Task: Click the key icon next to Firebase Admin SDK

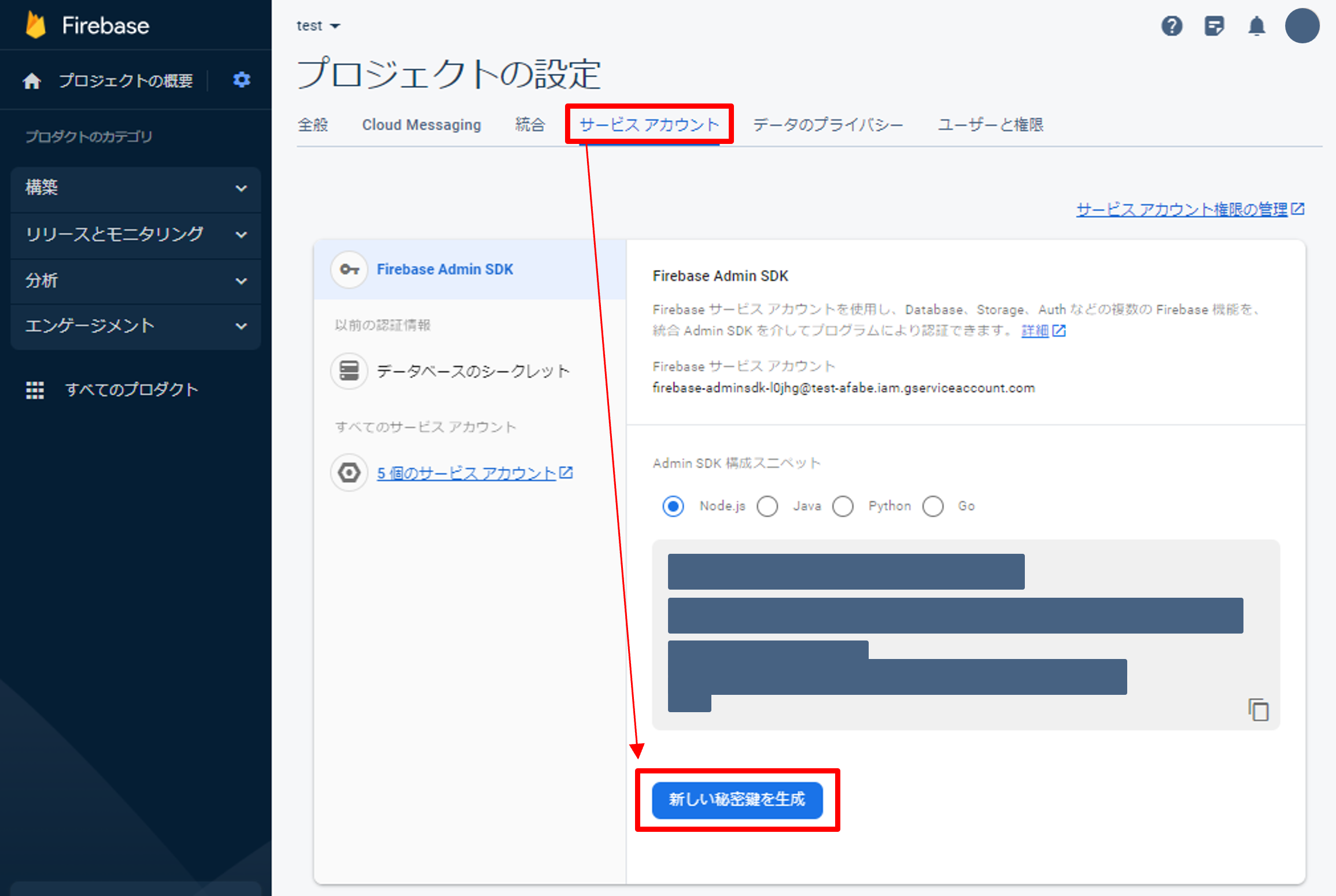Action: (349, 269)
